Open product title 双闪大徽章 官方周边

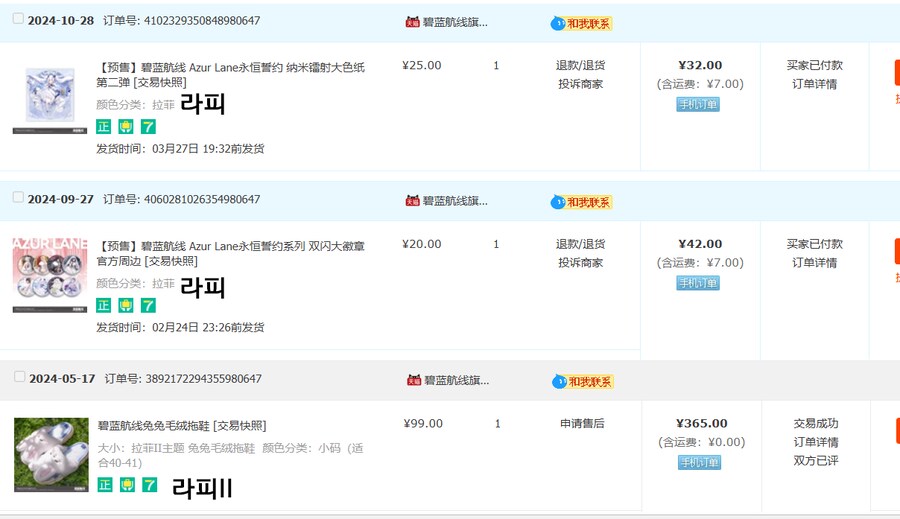coord(230,253)
